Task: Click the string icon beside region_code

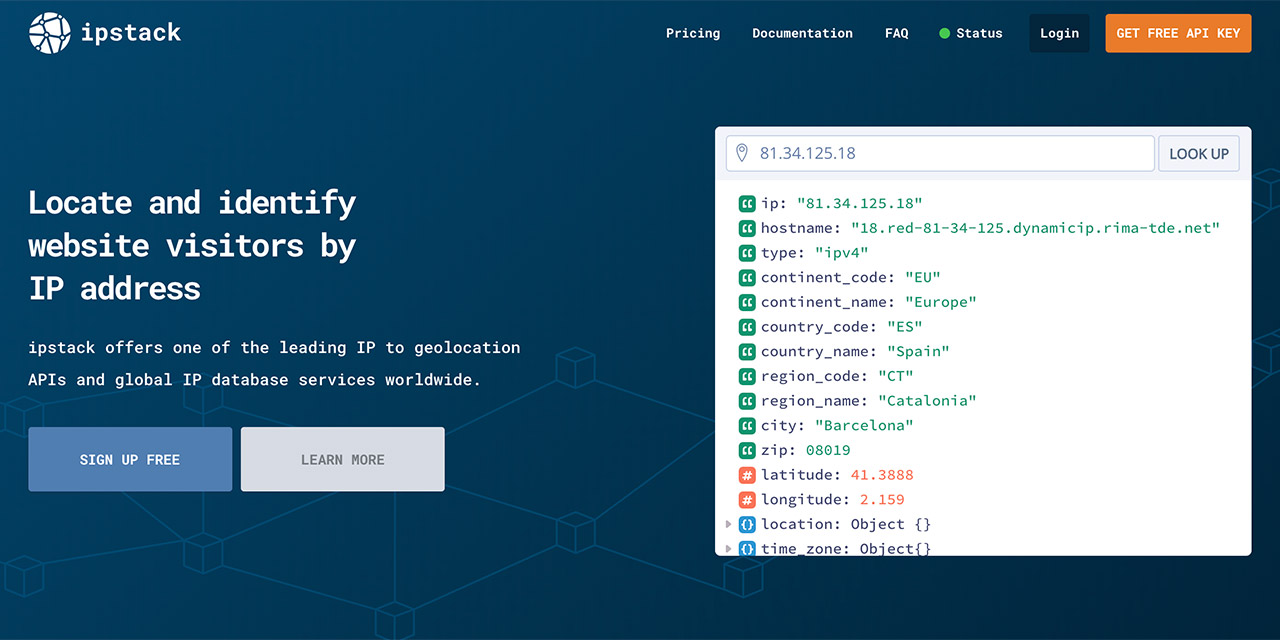Action: pos(747,376)
